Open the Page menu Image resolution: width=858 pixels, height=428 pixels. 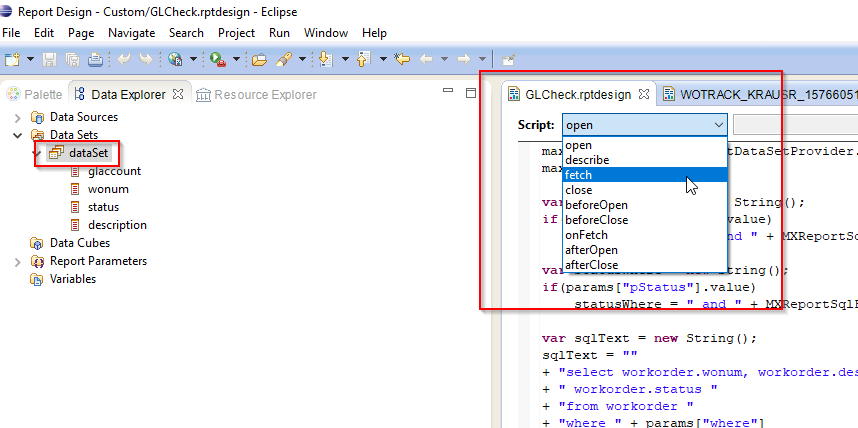pos(81,33)
